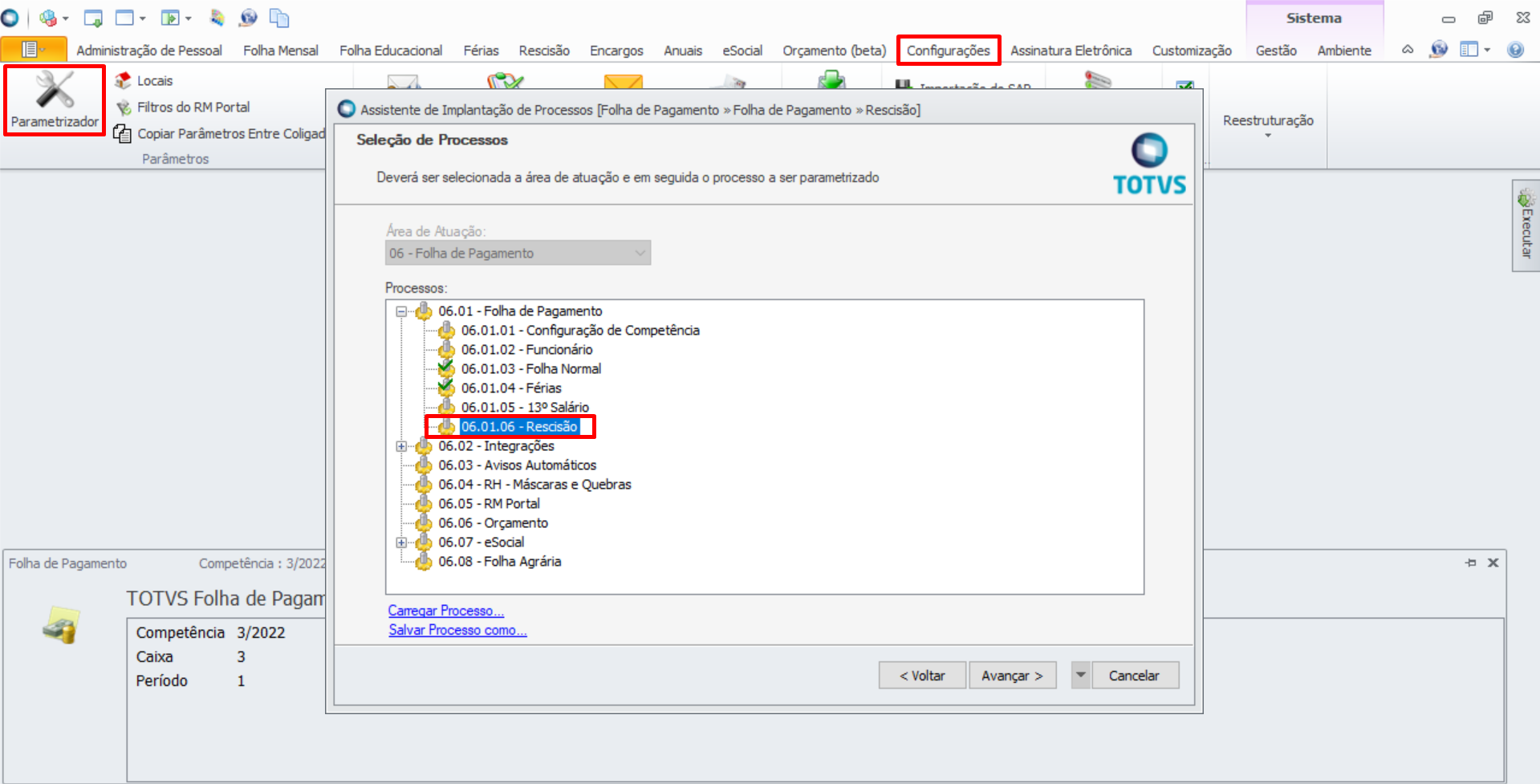Screen dimensions: 1540x784
Task: Click the colored cubes icon in quick access toolbar
Action: click(x=47, y=18)
